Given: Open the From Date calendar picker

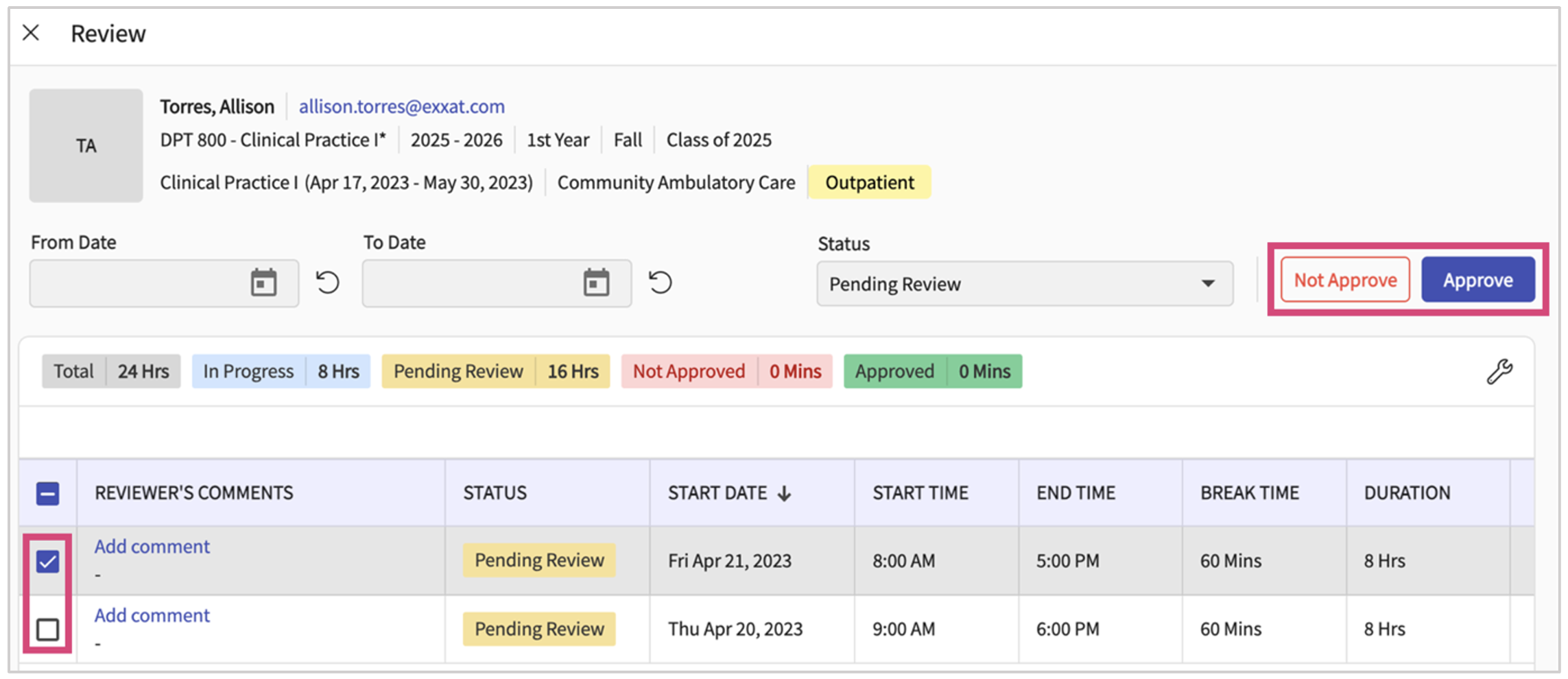Looking at the screenshot, I should coord(263,283).
